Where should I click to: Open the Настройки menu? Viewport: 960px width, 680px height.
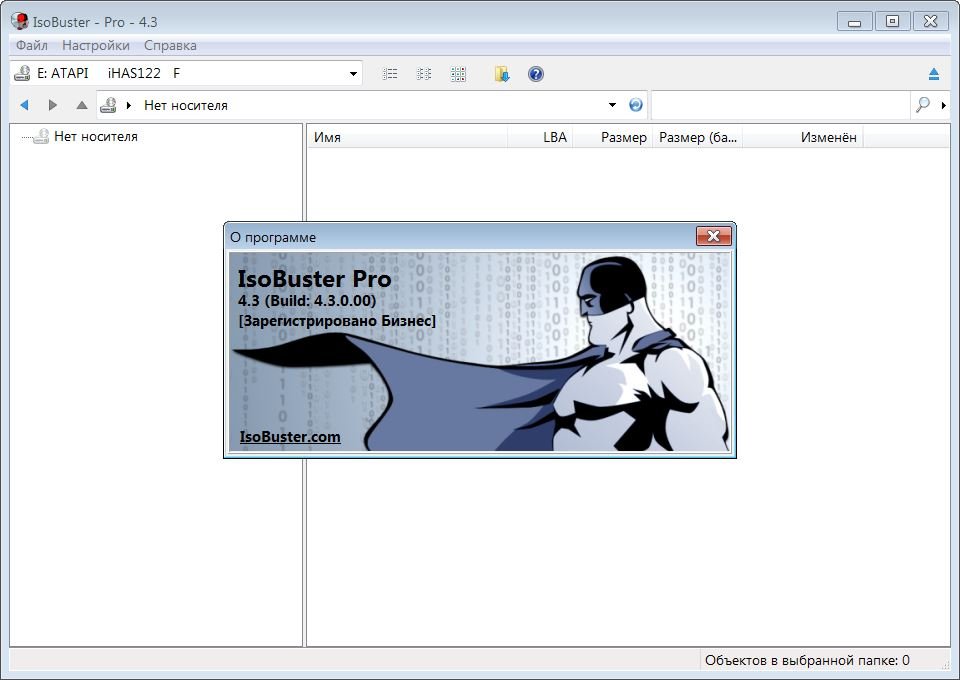coord(96,45)
